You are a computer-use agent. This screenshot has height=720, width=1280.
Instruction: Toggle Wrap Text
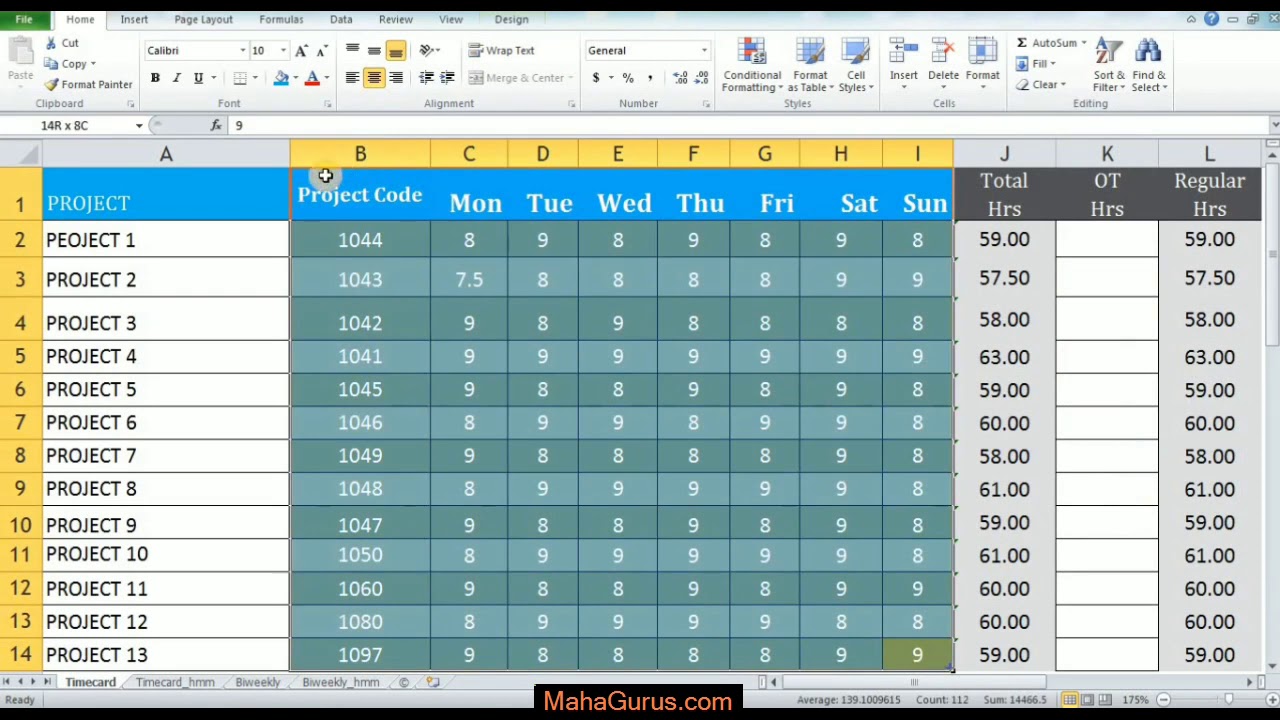[501, 50]
